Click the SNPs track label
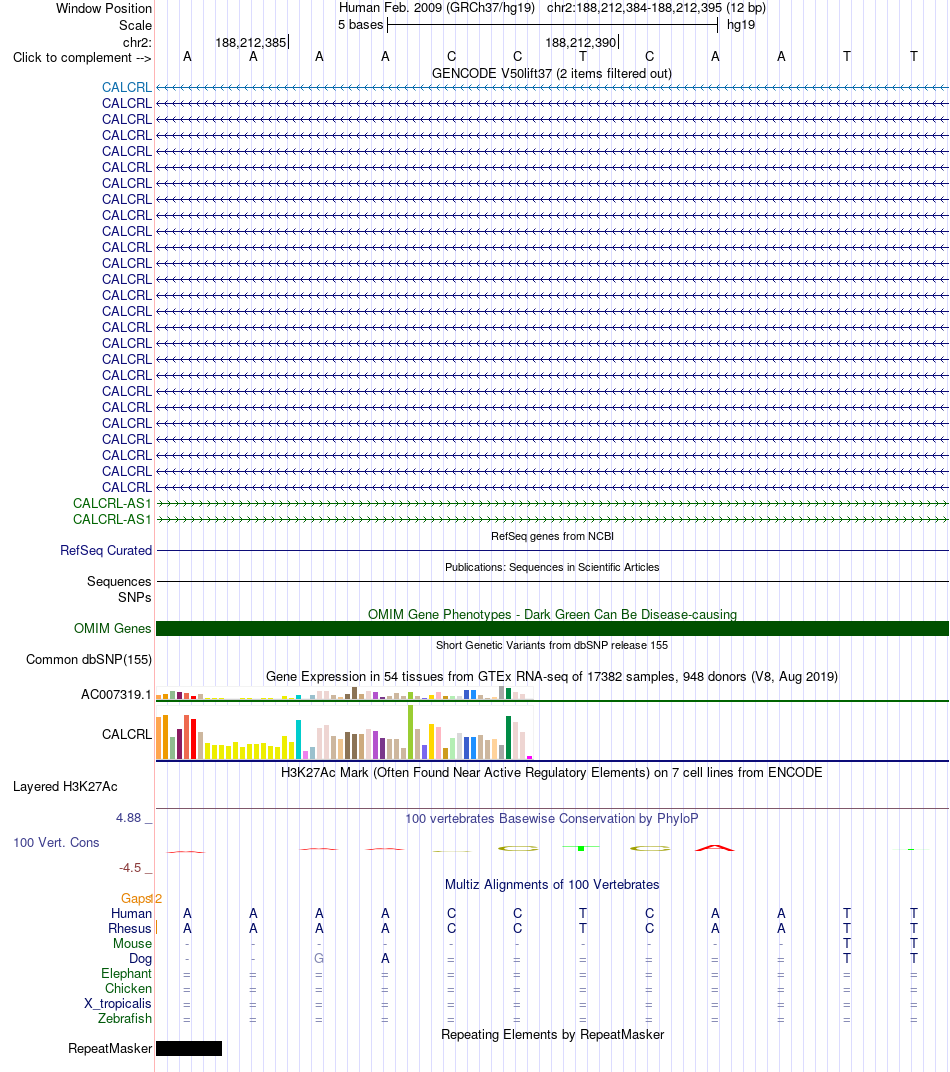950x1072 pixels. coord(135,597)
